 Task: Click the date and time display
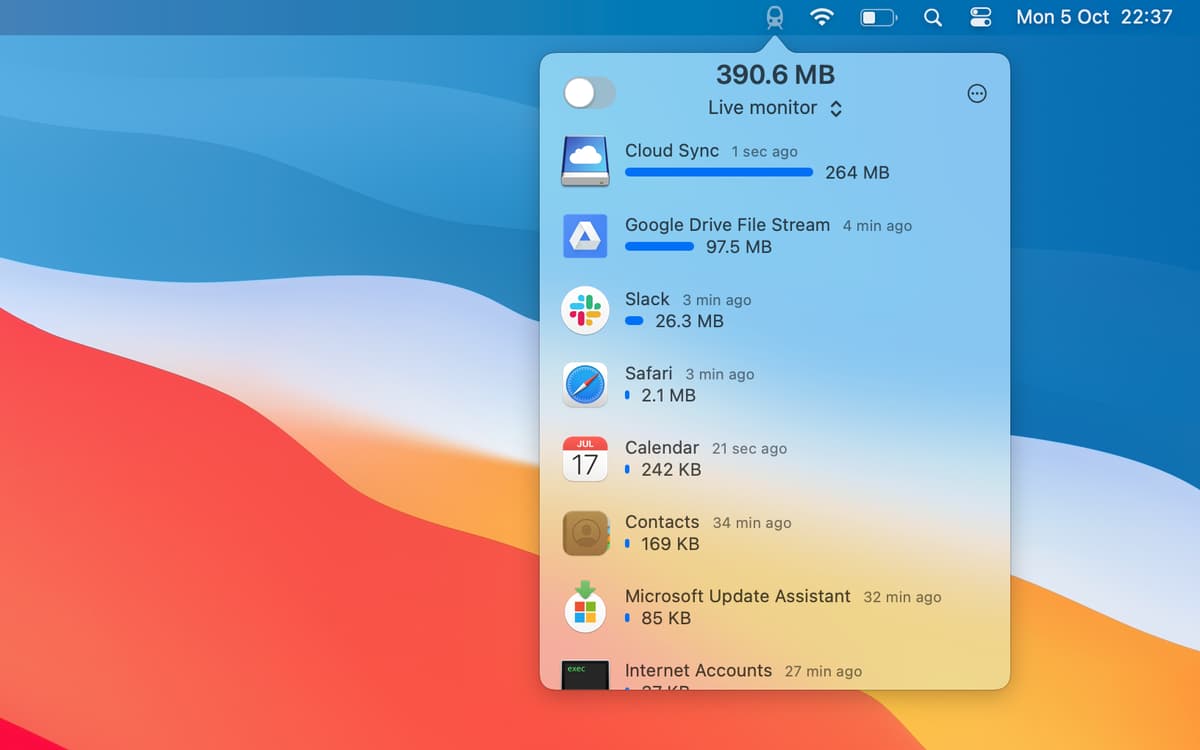[1093, 17]
